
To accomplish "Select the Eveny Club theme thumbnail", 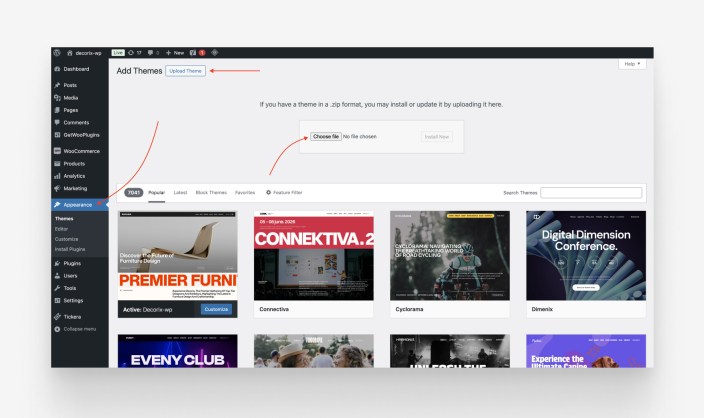I will [177, 351].
